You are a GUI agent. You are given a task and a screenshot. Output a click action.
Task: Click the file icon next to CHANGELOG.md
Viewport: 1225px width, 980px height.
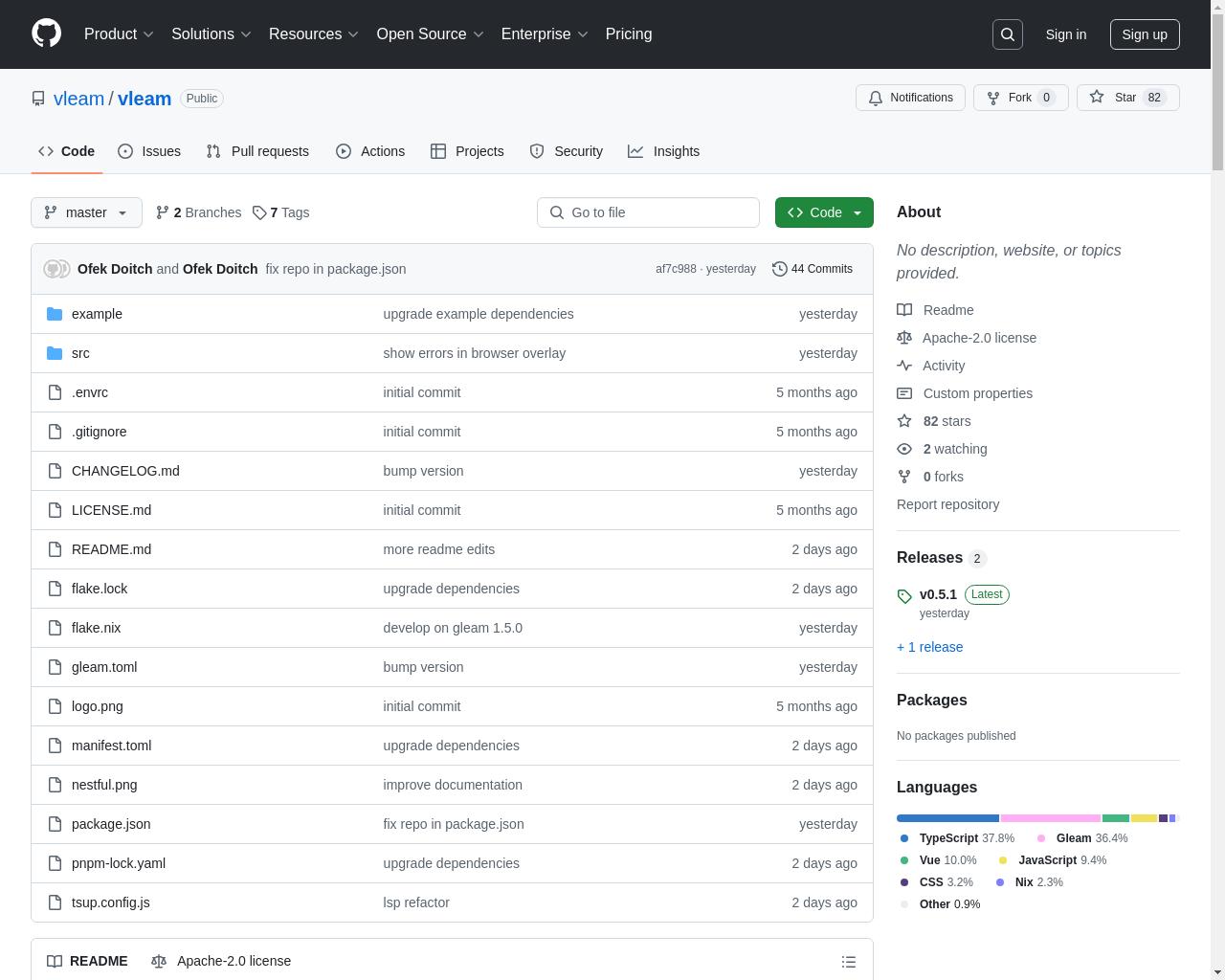(x=55, y=471)
